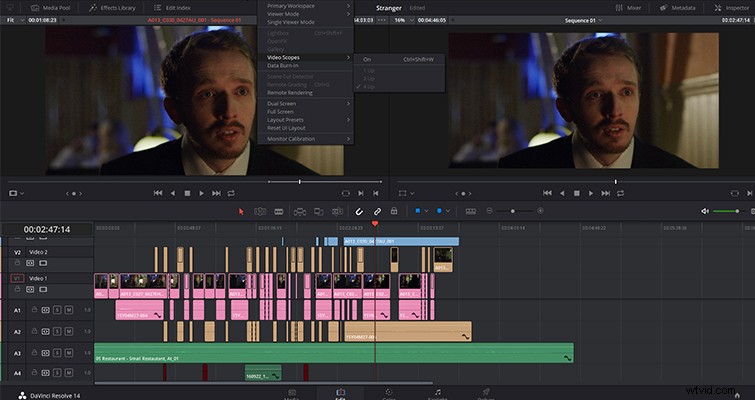Mute audio track A2
755x400 pixels.
coord(69,331)
